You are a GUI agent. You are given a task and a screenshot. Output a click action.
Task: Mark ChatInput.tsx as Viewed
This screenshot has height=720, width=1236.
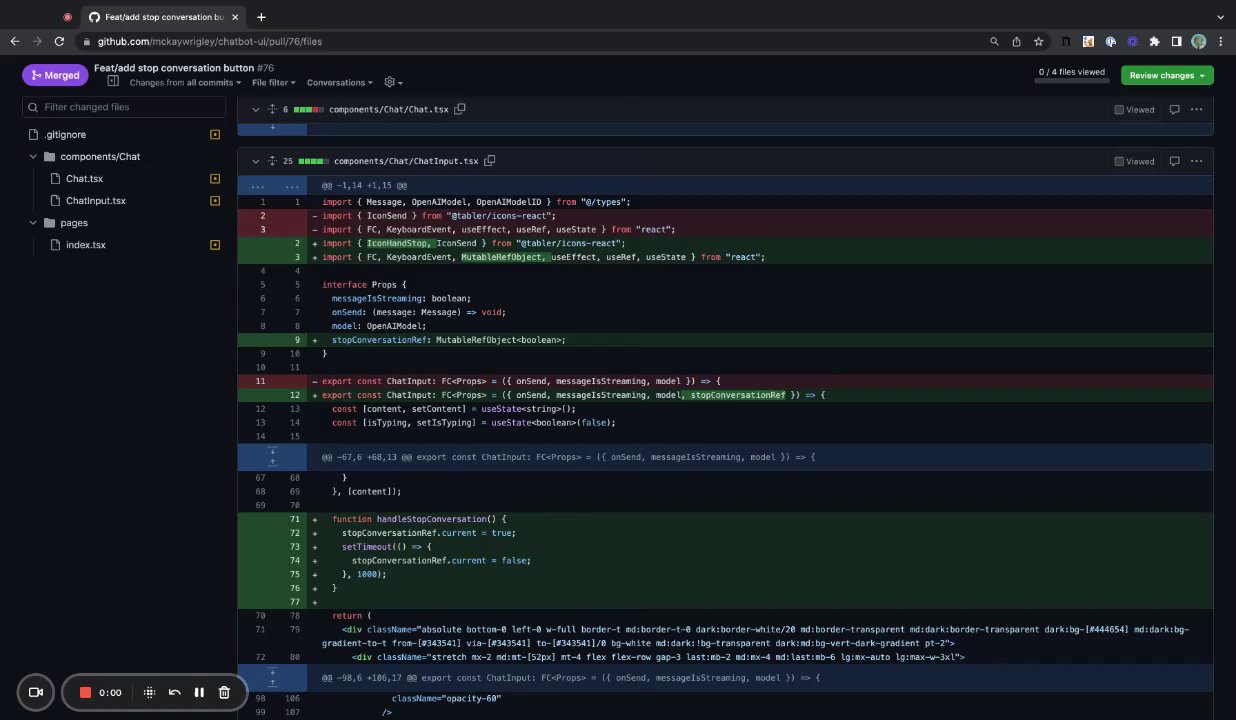click(1134, 161)
